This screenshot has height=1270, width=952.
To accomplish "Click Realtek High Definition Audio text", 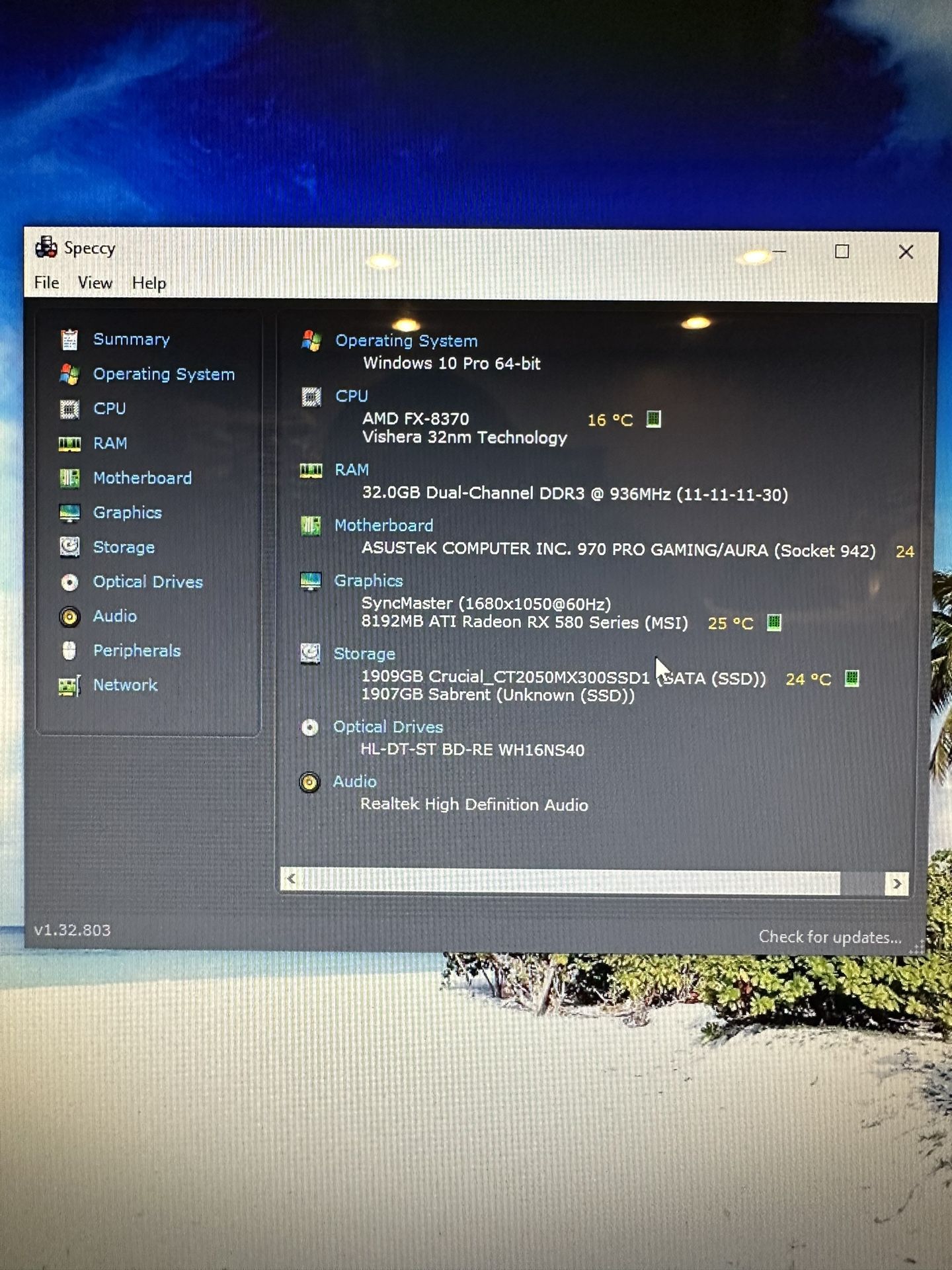I will pyautogui.click(x=474, y=804).
